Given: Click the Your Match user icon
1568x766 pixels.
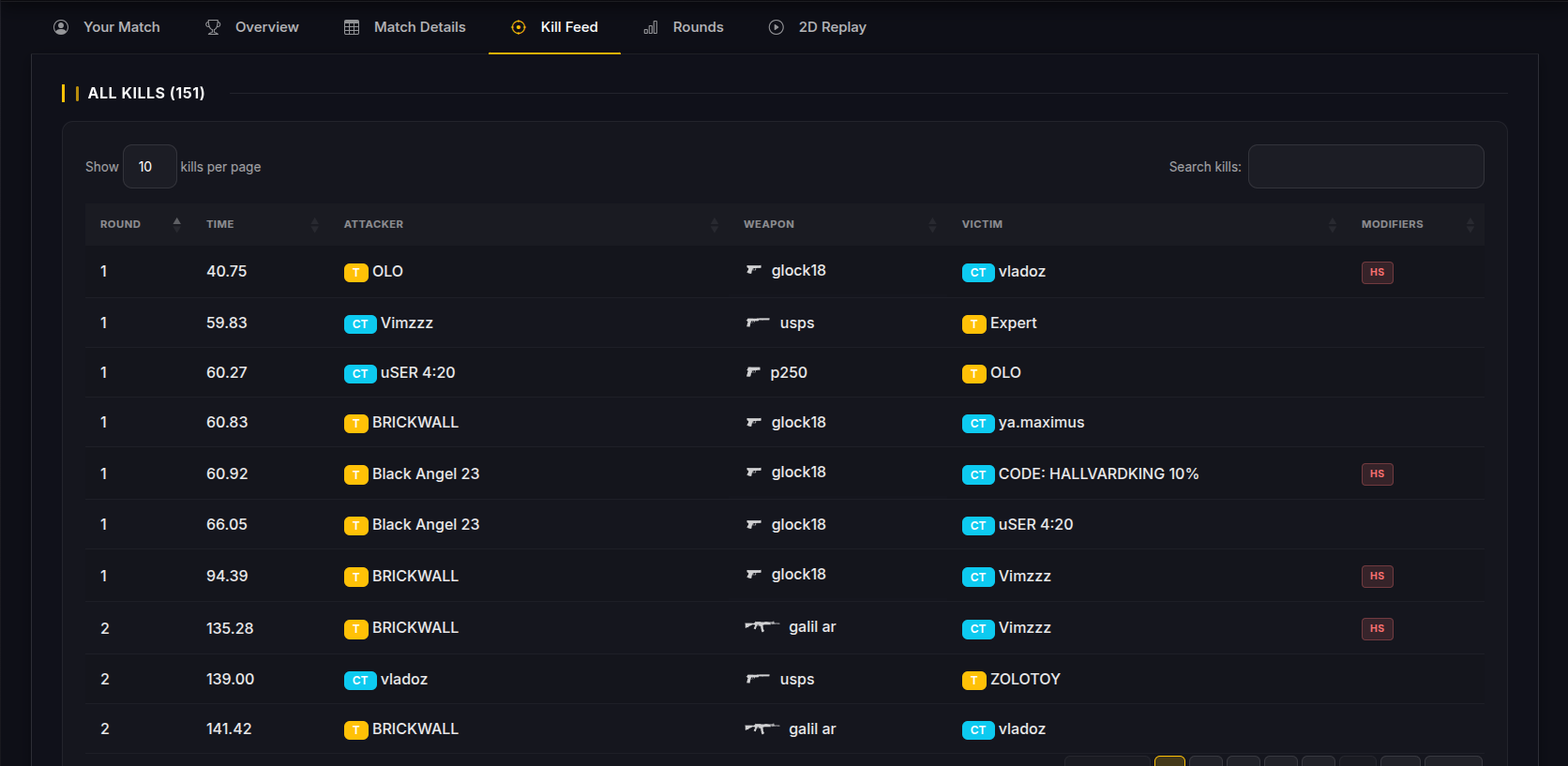Looking at the screenshot, I should [x=61, y=27].
